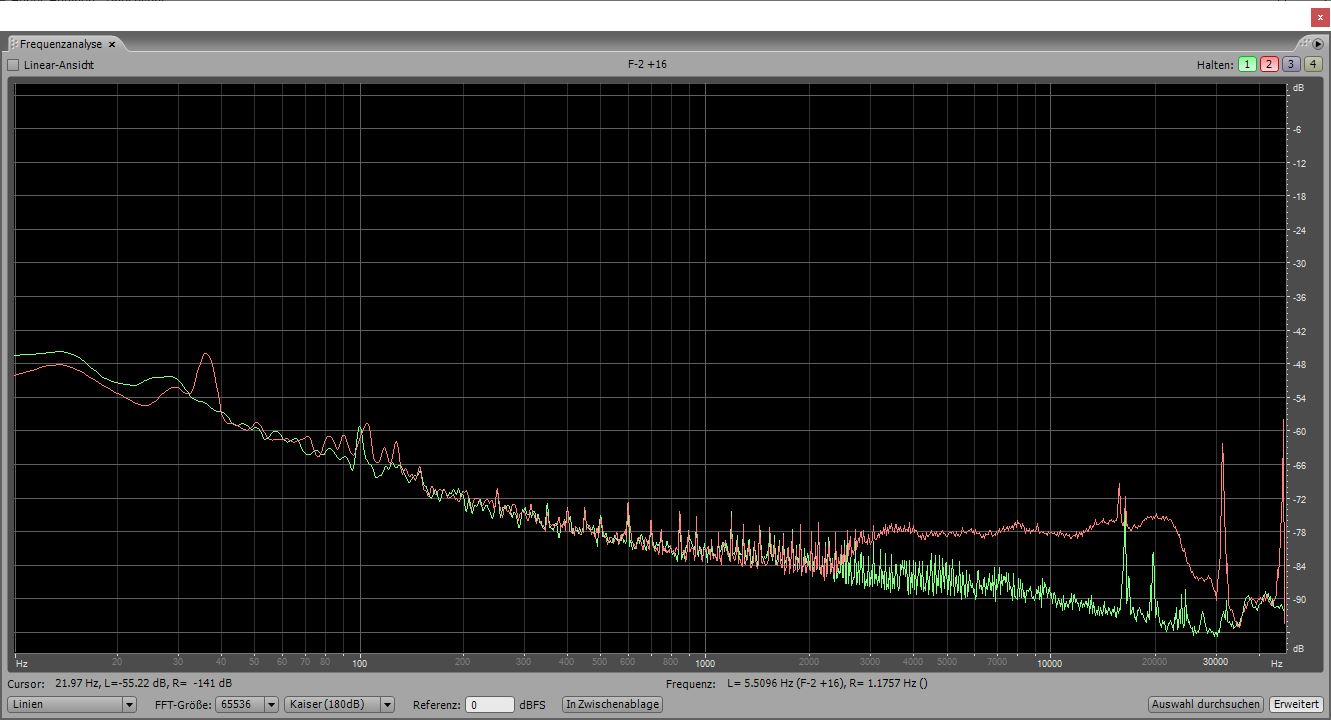The image size is (1331, 720).
Task: Open the Linien graph style dropdown
Action: point(73,704)
